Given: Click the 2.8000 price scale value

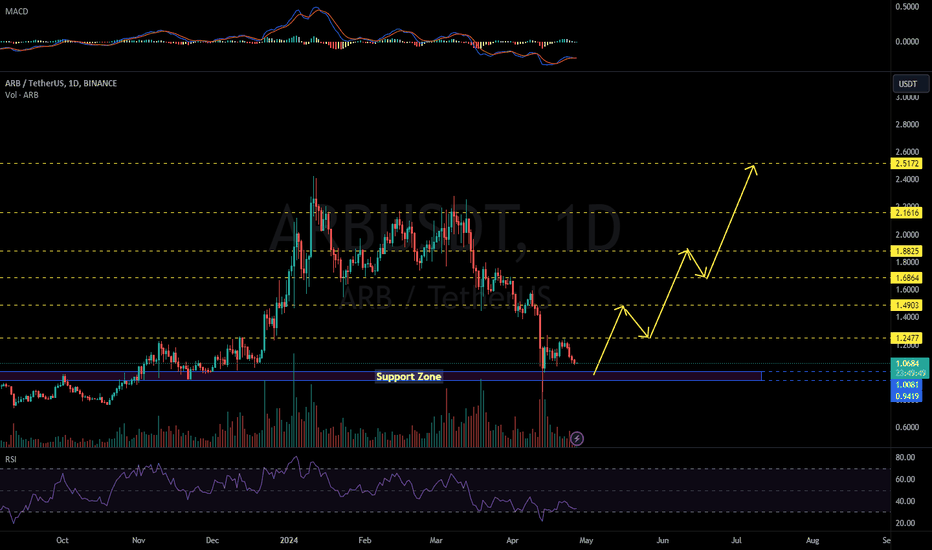Looking at the screenshot, I should [x=907, y=125].
